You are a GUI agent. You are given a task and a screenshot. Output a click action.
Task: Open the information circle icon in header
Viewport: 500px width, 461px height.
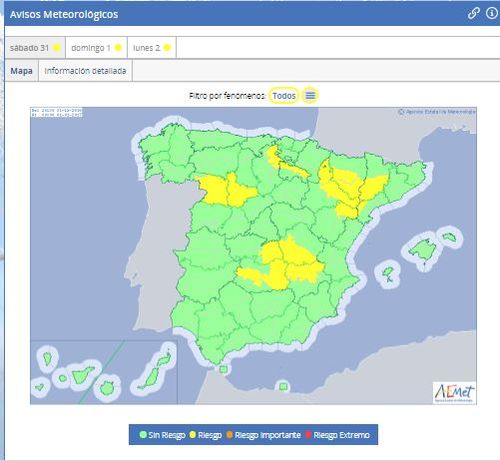492,13
